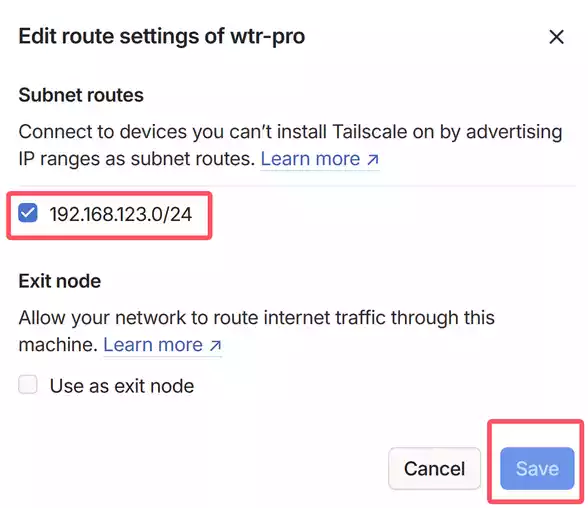Enable the Use as exit node checkbox
The image size is (588, 508).
pos(28,384)
